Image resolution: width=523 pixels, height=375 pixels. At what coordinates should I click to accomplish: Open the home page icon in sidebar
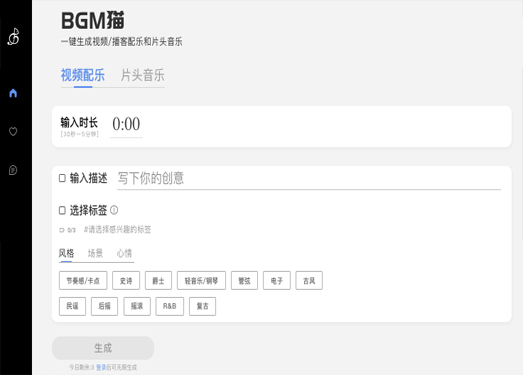point(13,93)
